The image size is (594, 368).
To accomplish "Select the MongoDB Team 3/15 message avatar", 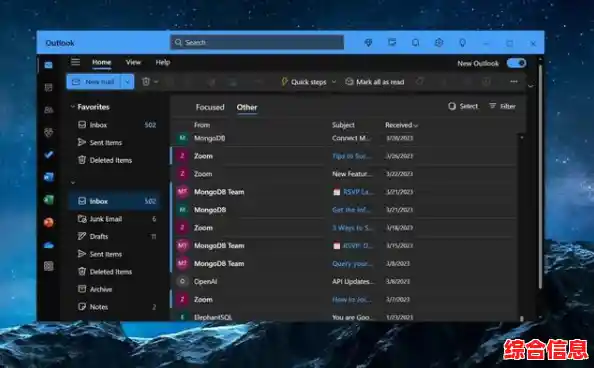I will [183, 246].
